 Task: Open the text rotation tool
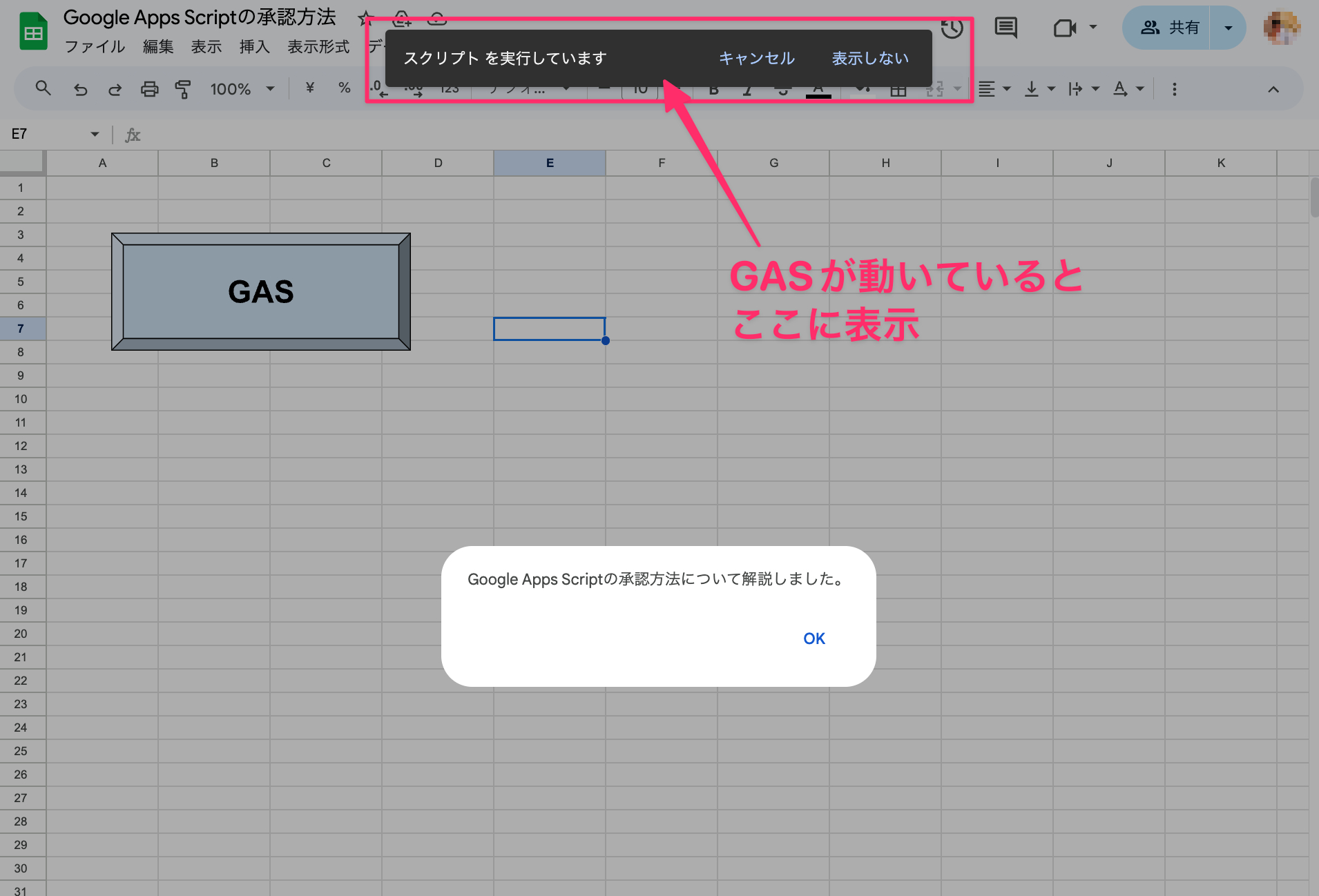[x=1120, y=89]
